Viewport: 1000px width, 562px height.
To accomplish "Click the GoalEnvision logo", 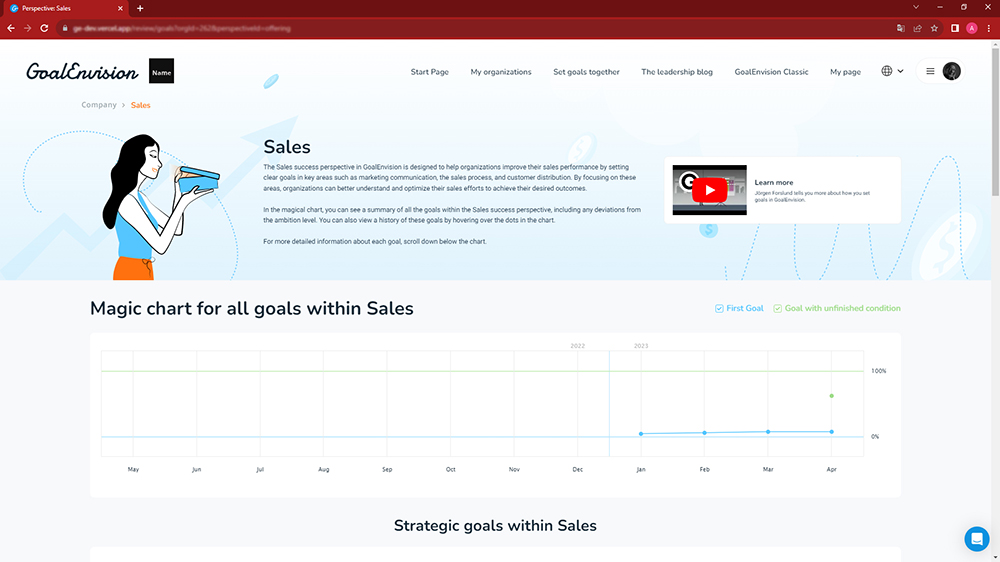I will (x=82, y=71).
